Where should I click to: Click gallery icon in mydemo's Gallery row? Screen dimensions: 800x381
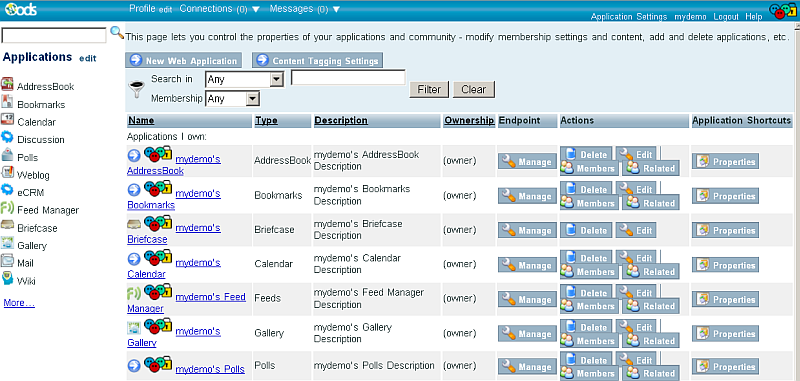pyautogui.click(x=134, y=327)
